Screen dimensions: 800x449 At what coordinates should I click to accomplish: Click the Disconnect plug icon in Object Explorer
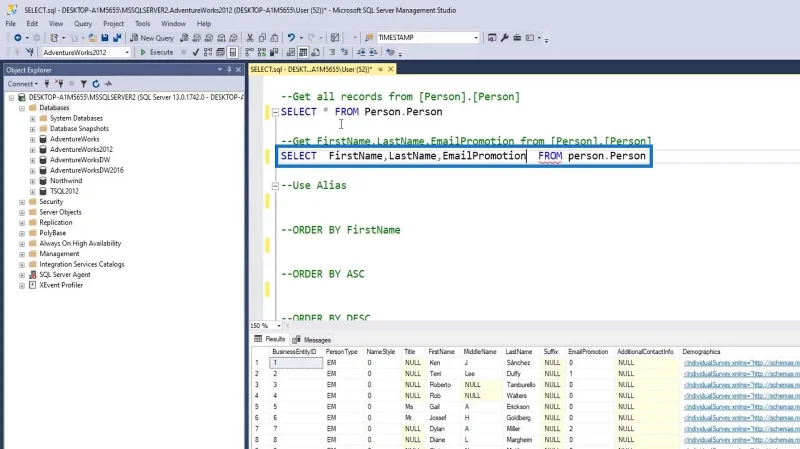(59, 84)
